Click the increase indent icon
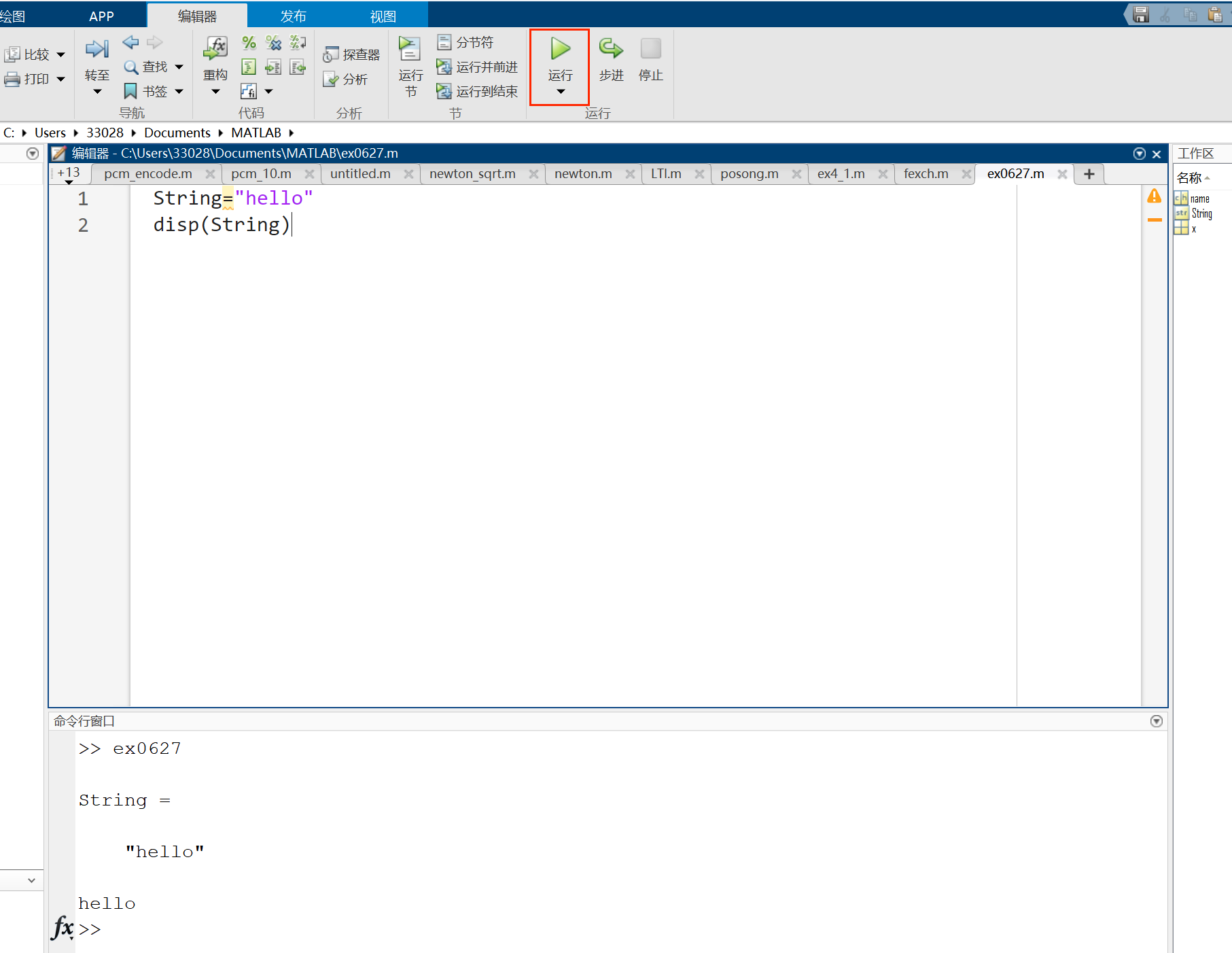Image resolution: width=1232 pixels, height=953 pixels. [x=273, y=67]
